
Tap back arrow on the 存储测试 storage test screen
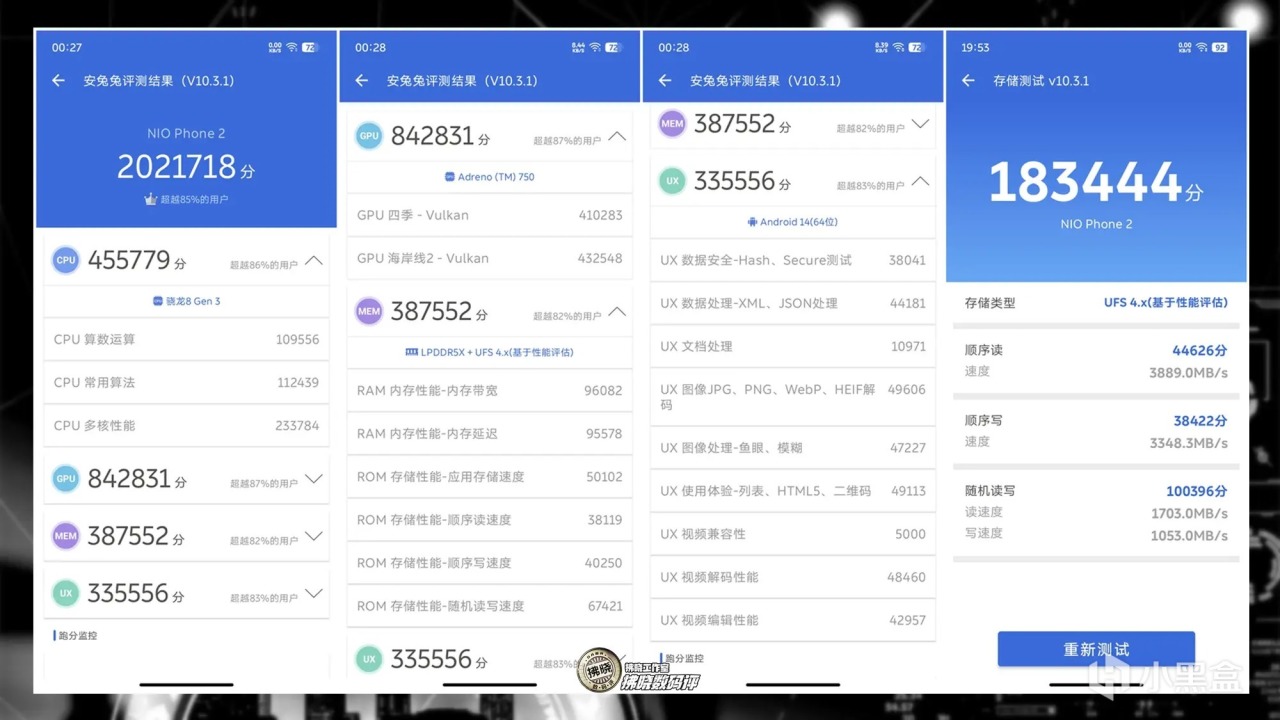[x=968, y=81]
